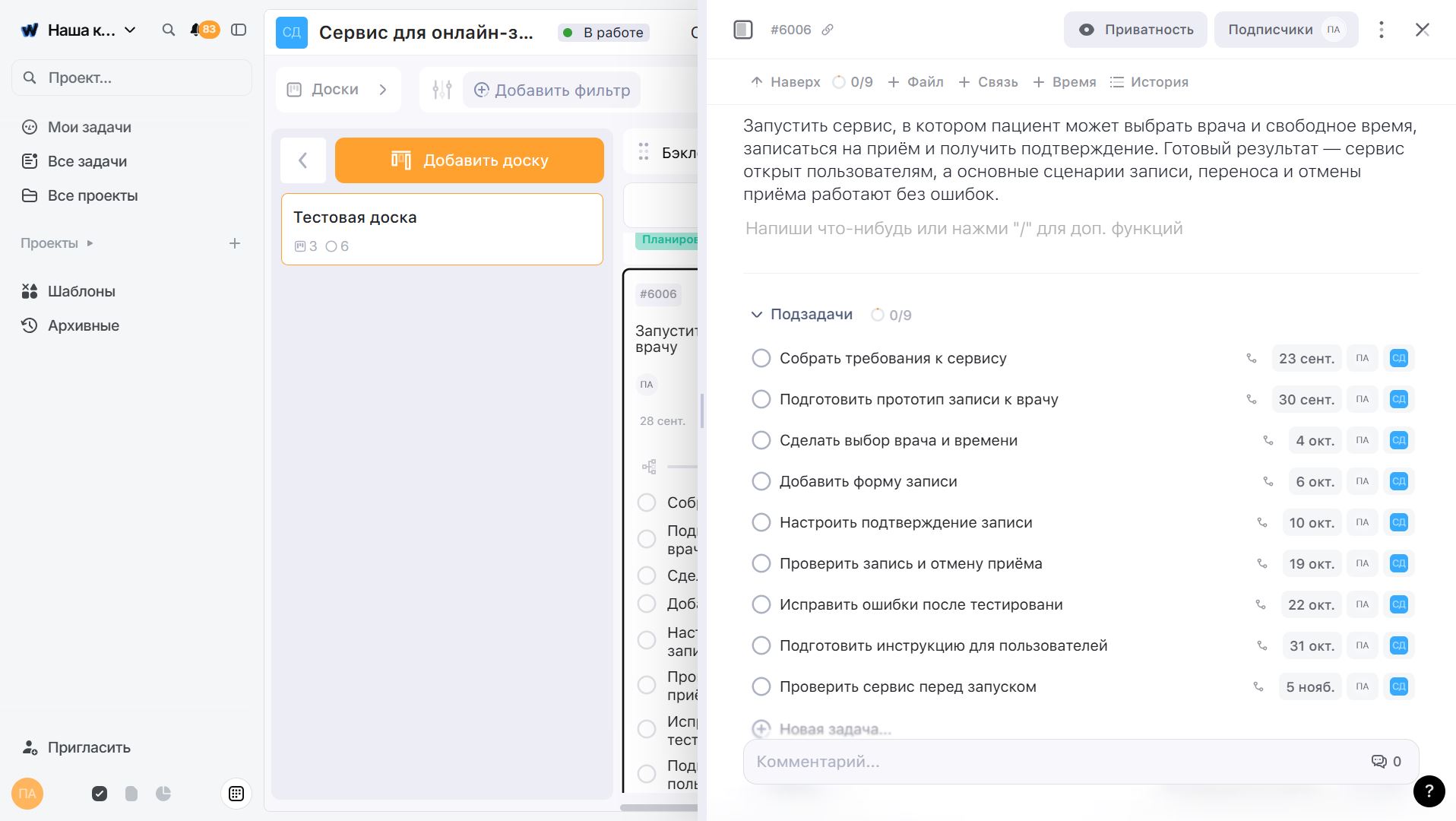Expand the Проекты list triangle
Screen dimensions: 1456x821
coord(90,243)
